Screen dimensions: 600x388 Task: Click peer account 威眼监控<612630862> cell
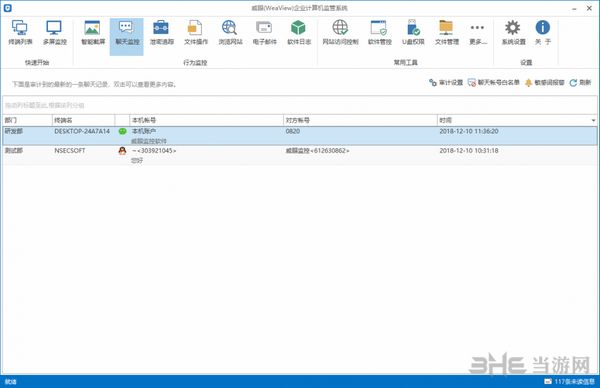tap(317, 151)
